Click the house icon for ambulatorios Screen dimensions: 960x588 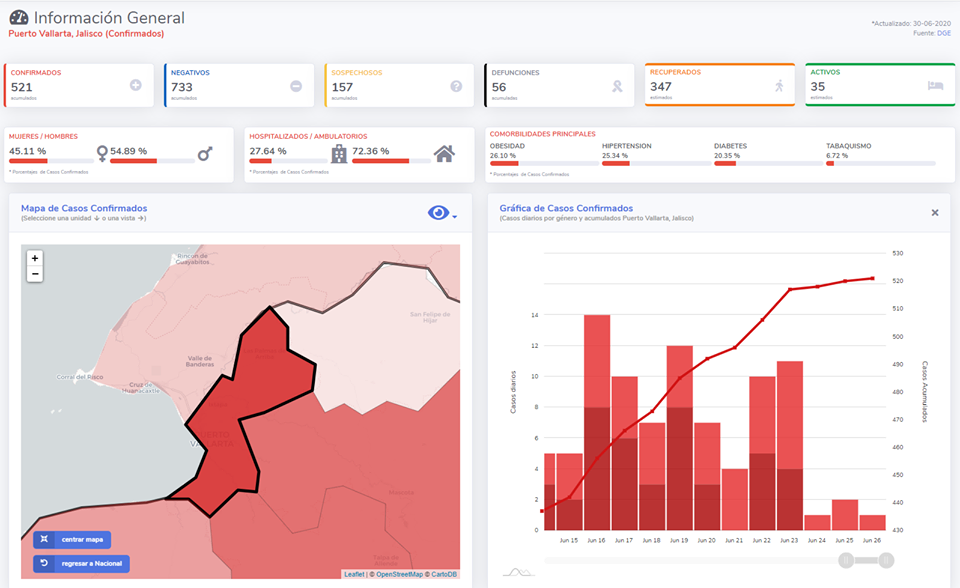(x=444, y=153)
